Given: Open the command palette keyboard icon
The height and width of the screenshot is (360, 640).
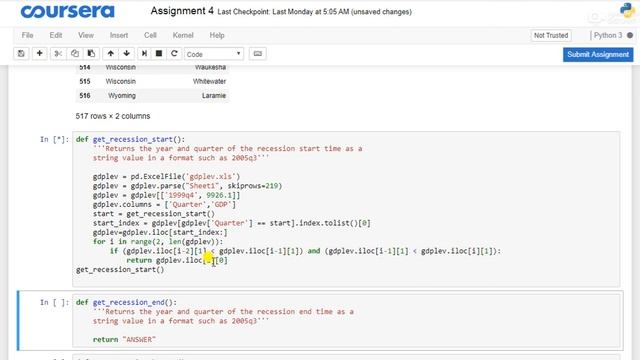Looking at the screenshot, I should tap(258, 53).
